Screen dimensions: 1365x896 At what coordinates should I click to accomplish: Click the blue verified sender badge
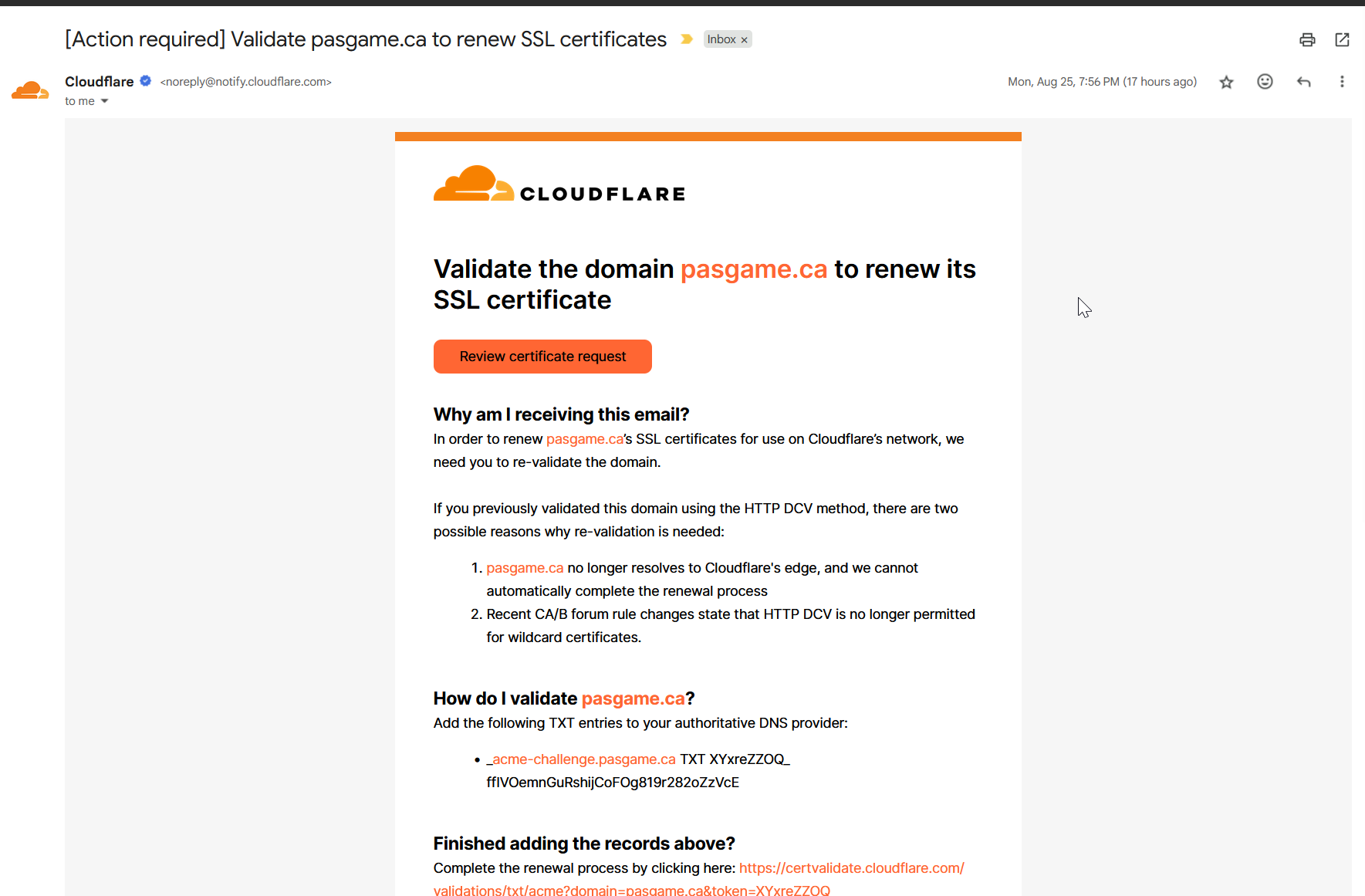coord(145,81)
